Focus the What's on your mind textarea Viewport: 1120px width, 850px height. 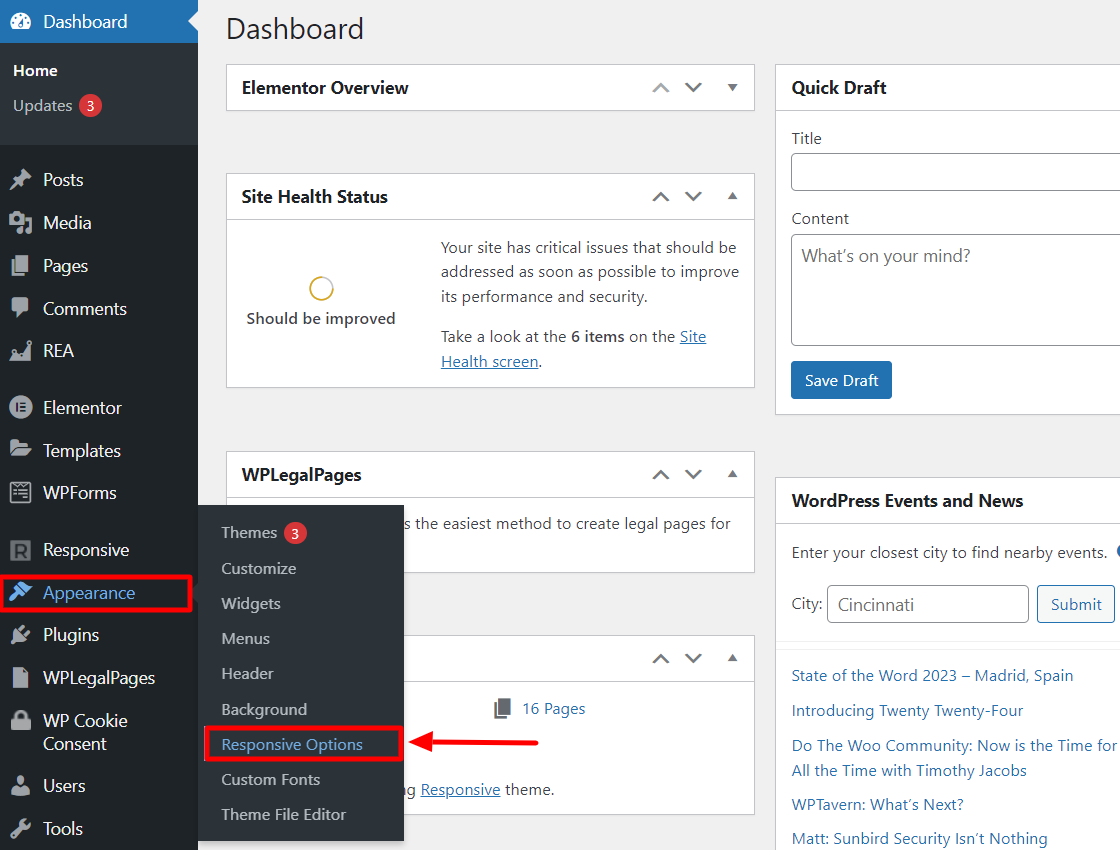point(956,290)
